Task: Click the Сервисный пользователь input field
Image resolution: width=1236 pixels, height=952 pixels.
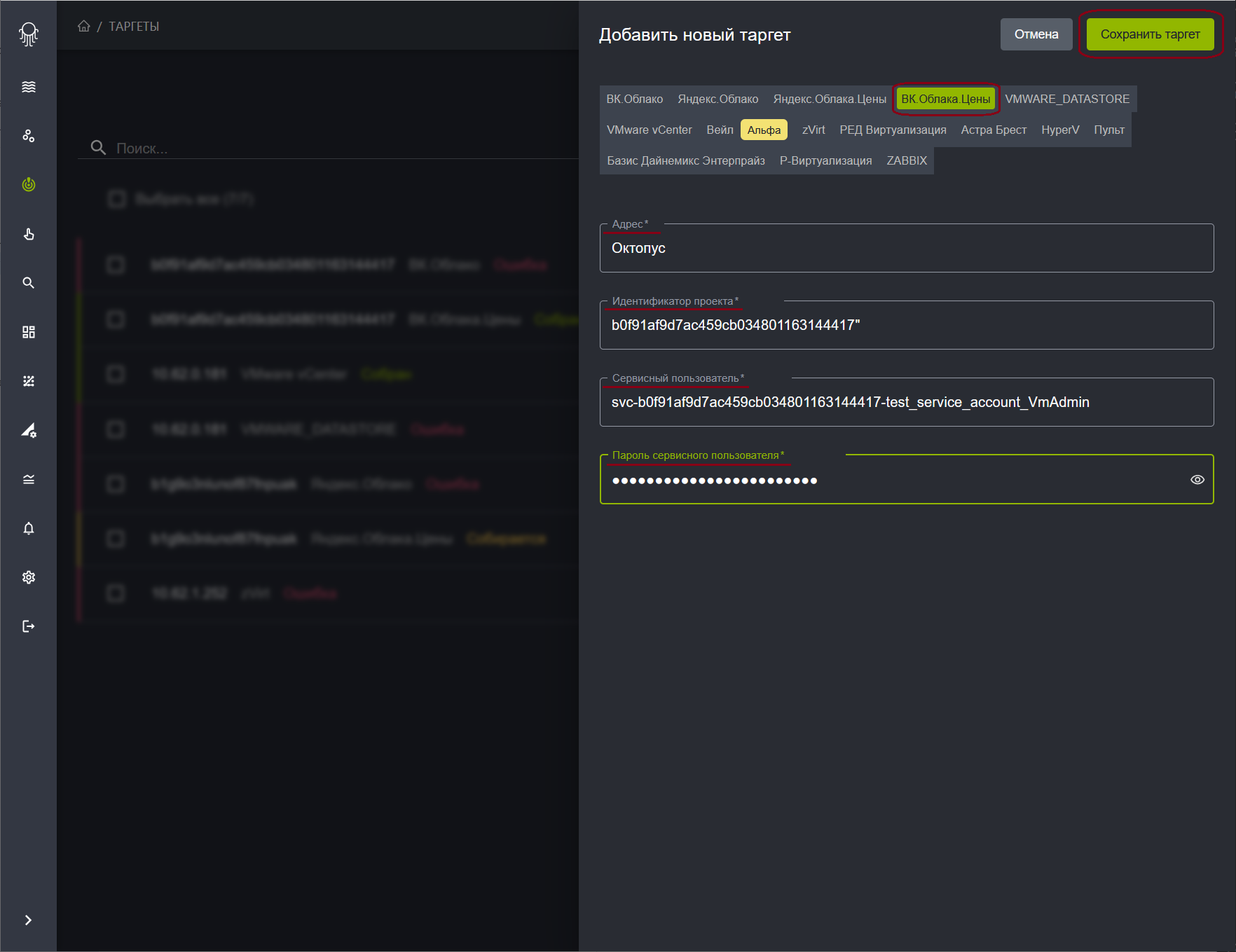Action: tap(907, 402)
